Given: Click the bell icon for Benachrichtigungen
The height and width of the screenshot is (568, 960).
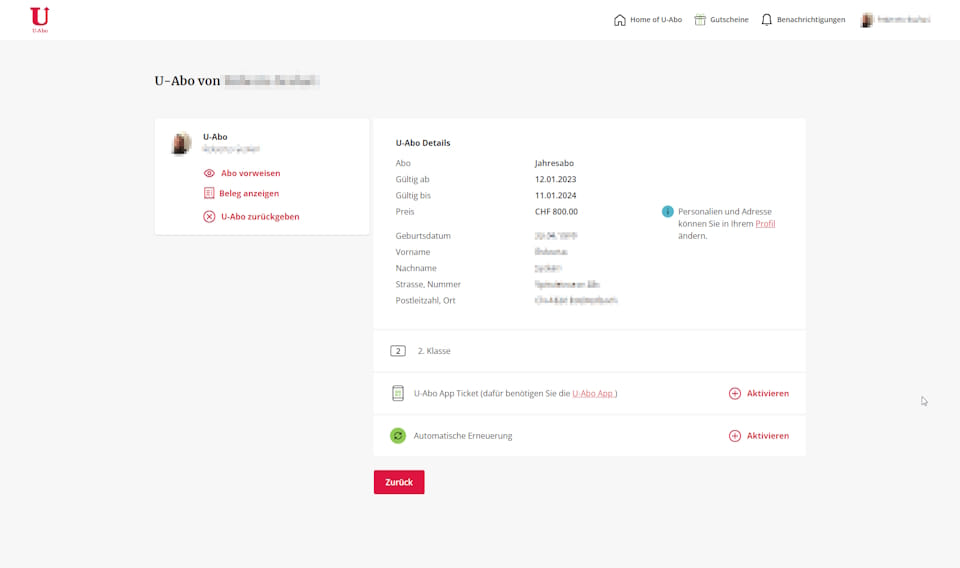Looking at the screenshot, I should click(x=767, y=20).
